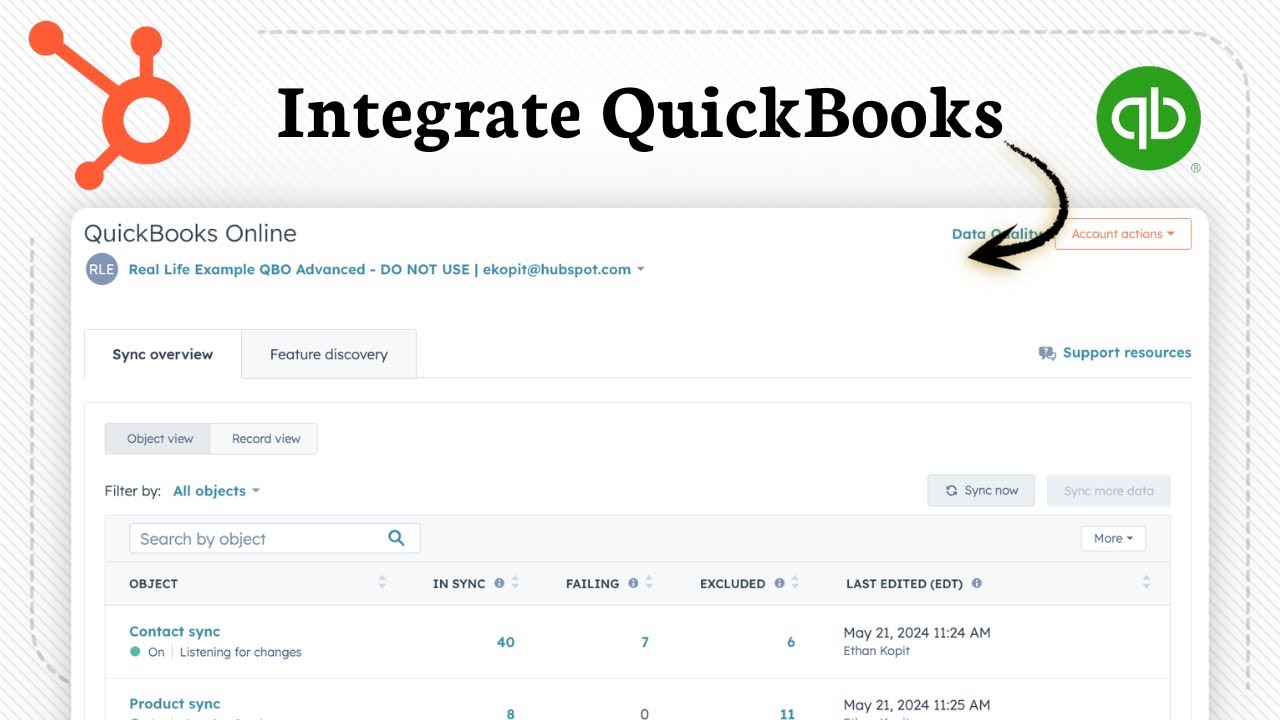Open the Account actions dropdown
Screen dimensions: 1280x720
tap(1123, 234)
